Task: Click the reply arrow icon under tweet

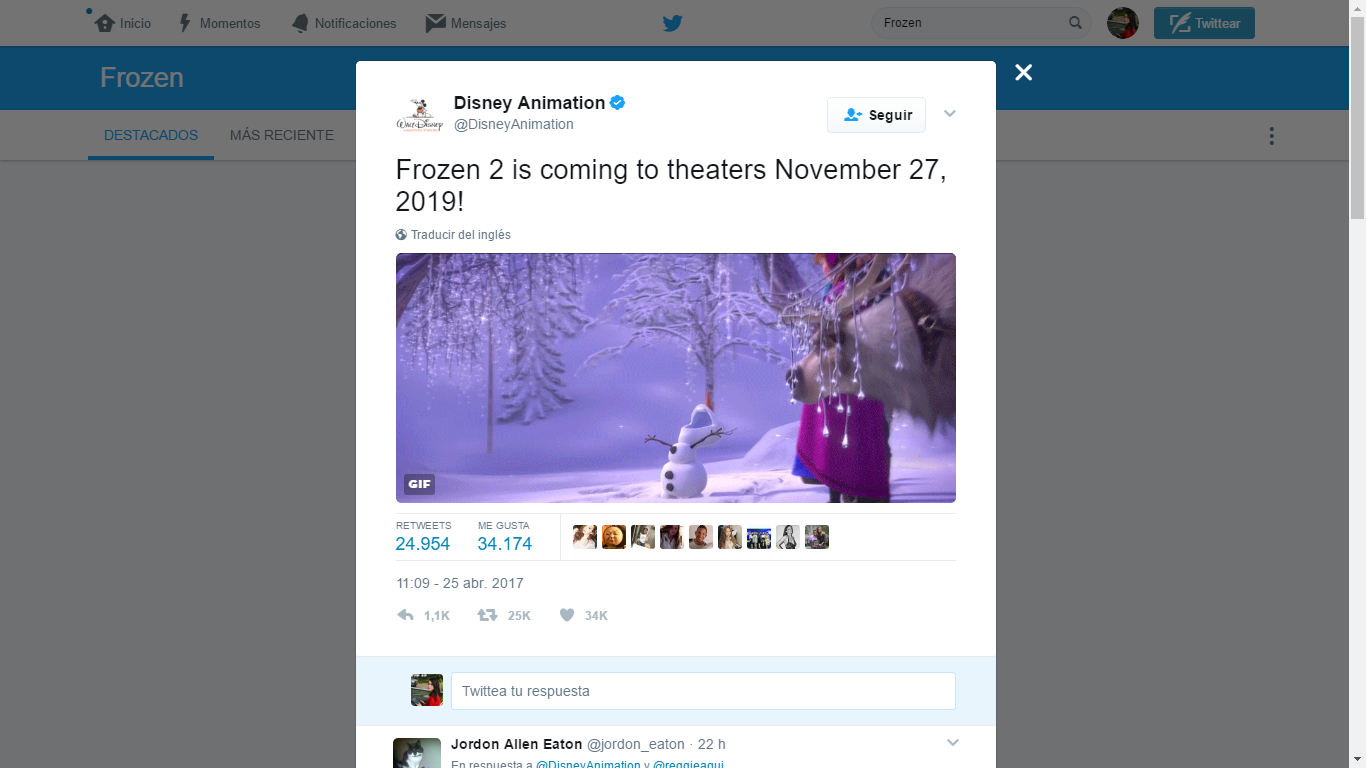Action: [x=405, y=615]
